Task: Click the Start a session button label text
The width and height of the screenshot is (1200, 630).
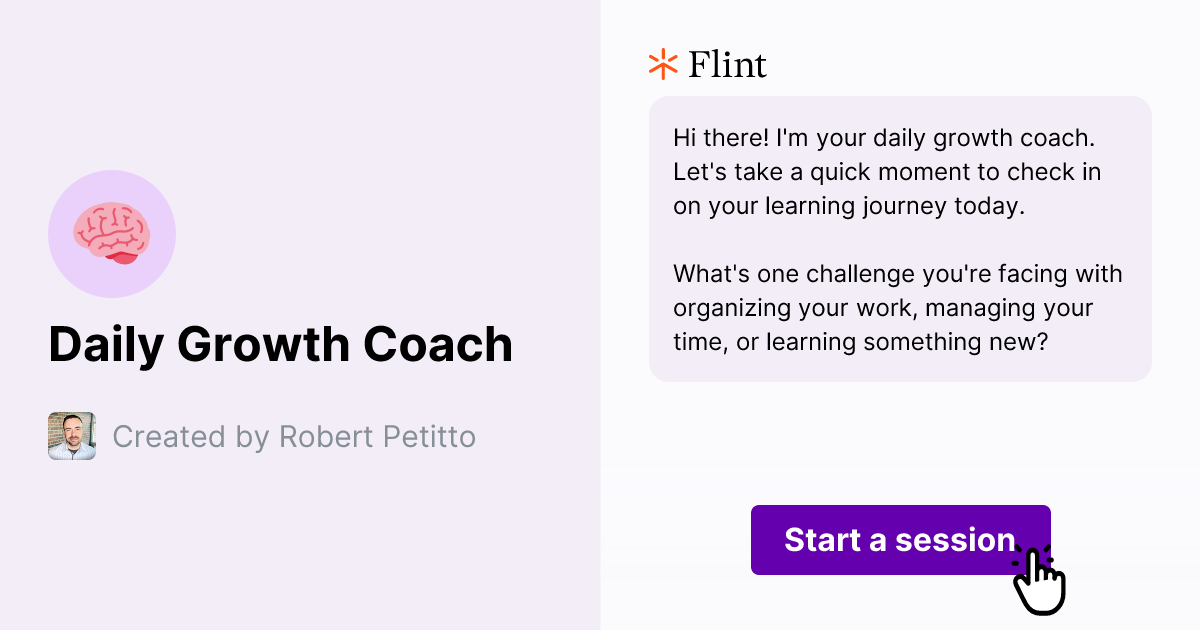Action: 900,540
